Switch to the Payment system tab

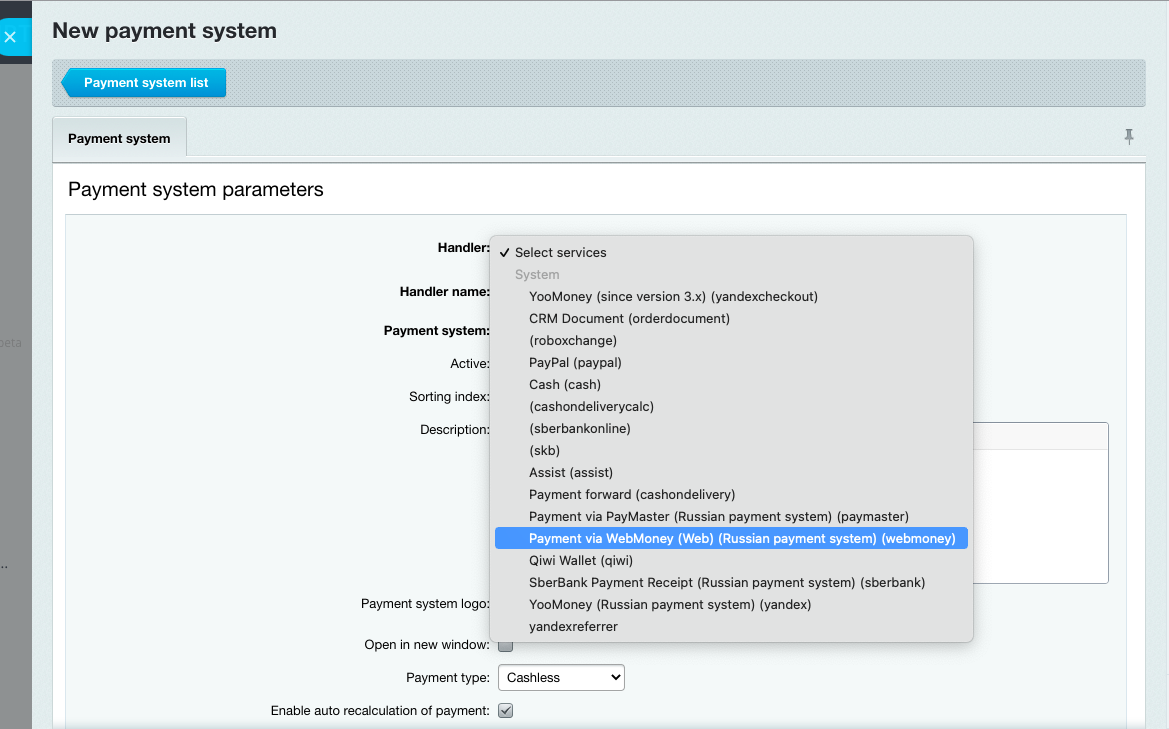(x=119, y=138)
